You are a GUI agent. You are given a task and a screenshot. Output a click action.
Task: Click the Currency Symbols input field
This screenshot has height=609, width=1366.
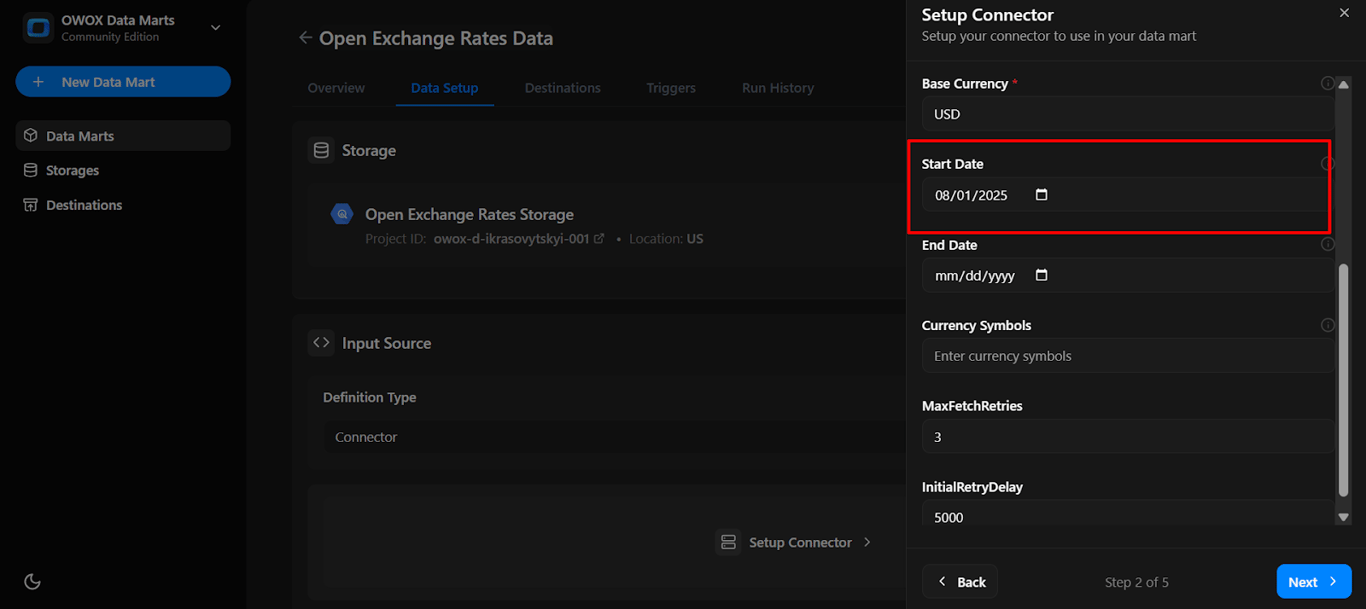click(1128, 356)
